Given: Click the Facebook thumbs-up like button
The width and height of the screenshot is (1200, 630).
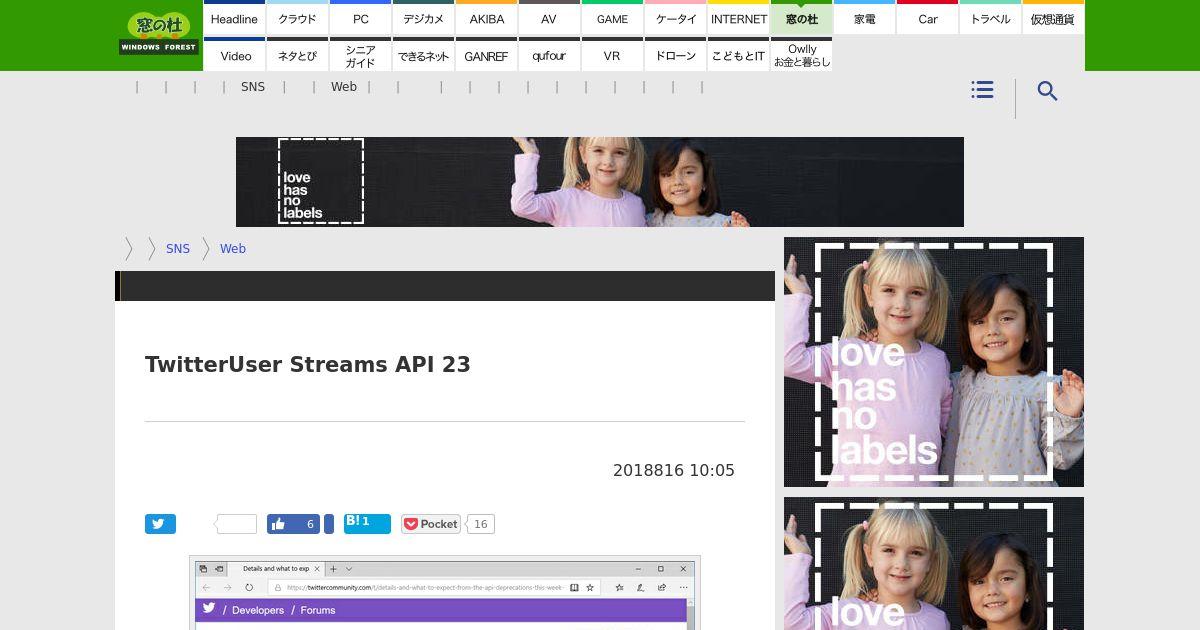Looking at the screenshot, I should 293,524.
